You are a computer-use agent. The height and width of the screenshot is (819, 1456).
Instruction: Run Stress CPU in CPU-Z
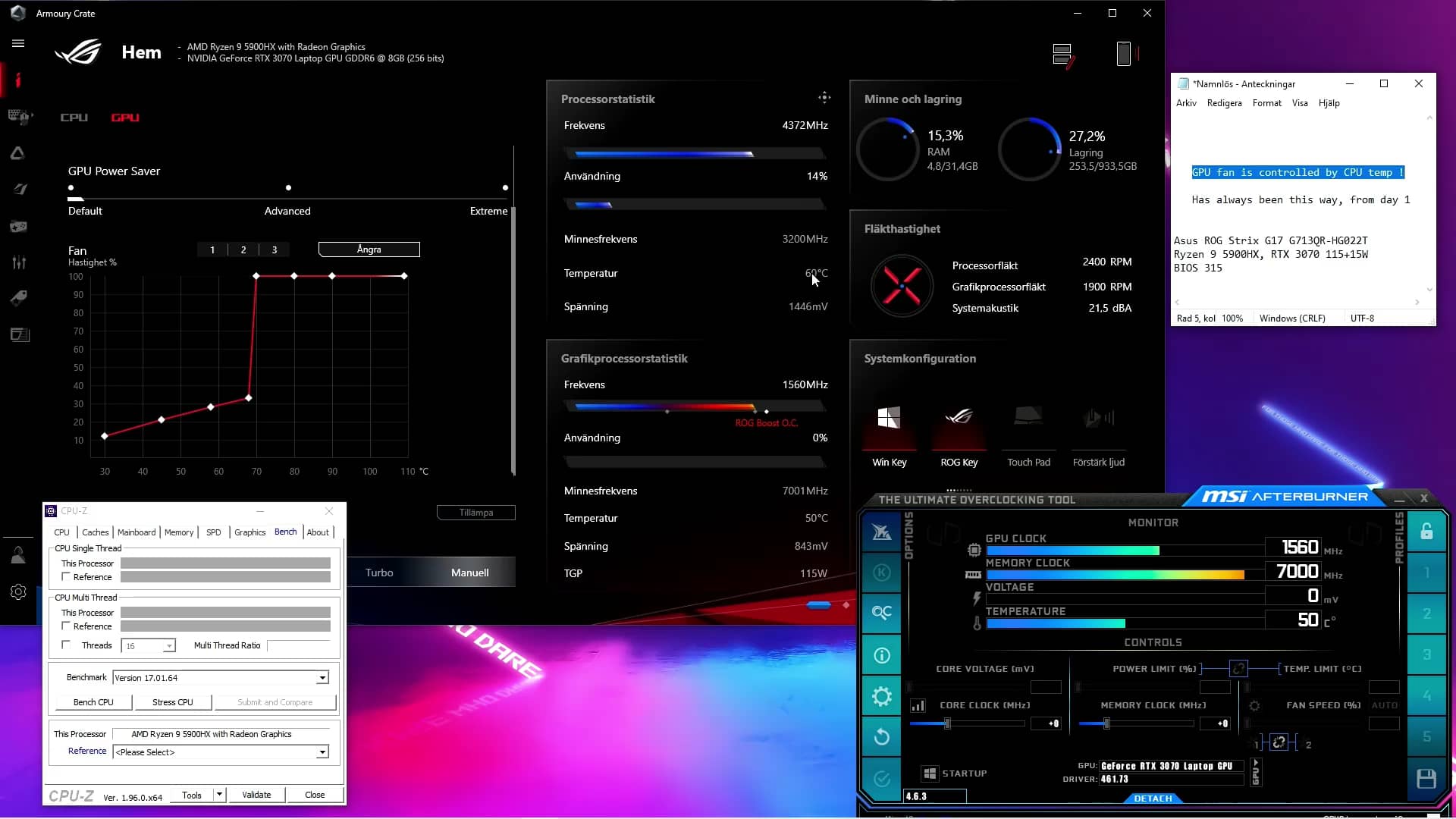point(172,701)
